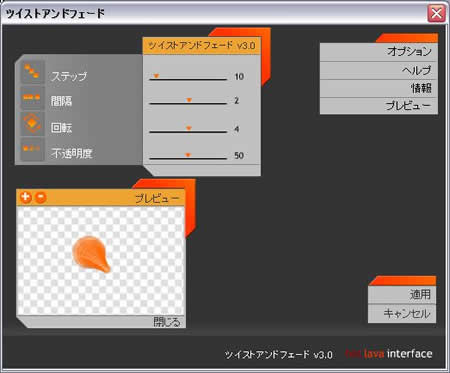Click the 回転 slider handle
Image resolution: width=450 pixels, height=373 pixels.
click(x=189, y=128)
